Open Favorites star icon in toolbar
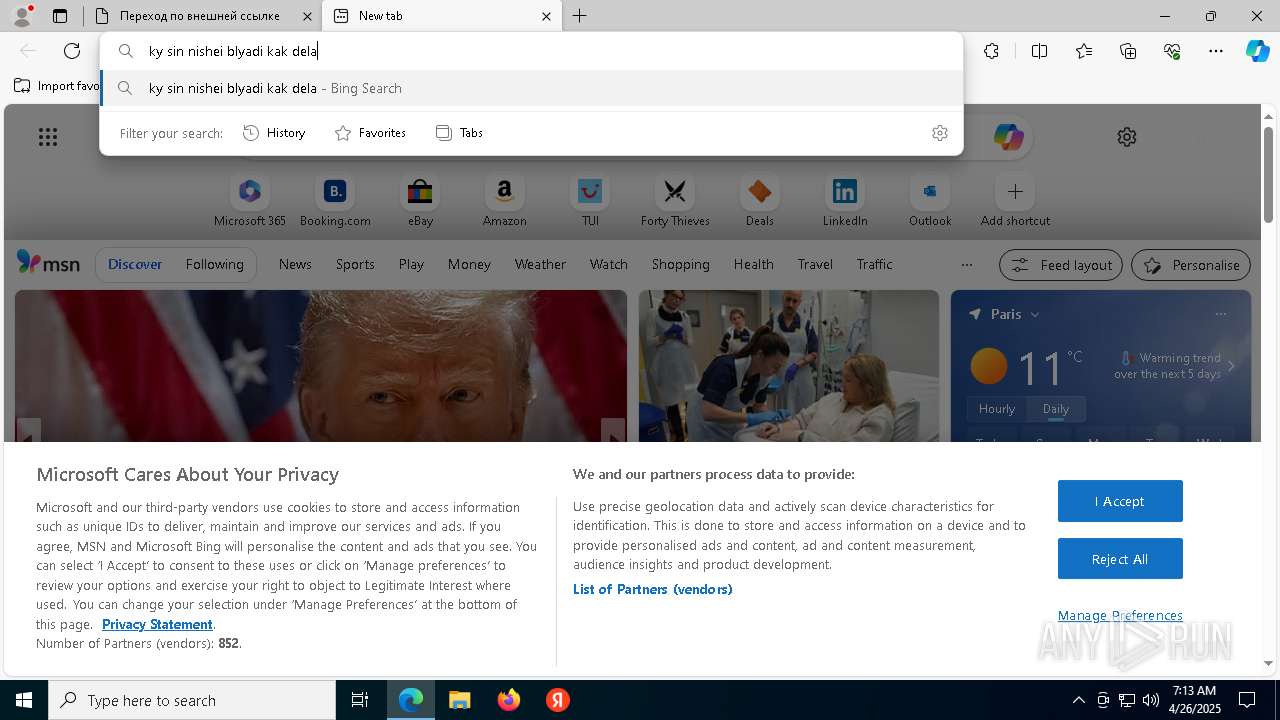This screenshot has height=720, width=1280. (x=1084, y=51)
